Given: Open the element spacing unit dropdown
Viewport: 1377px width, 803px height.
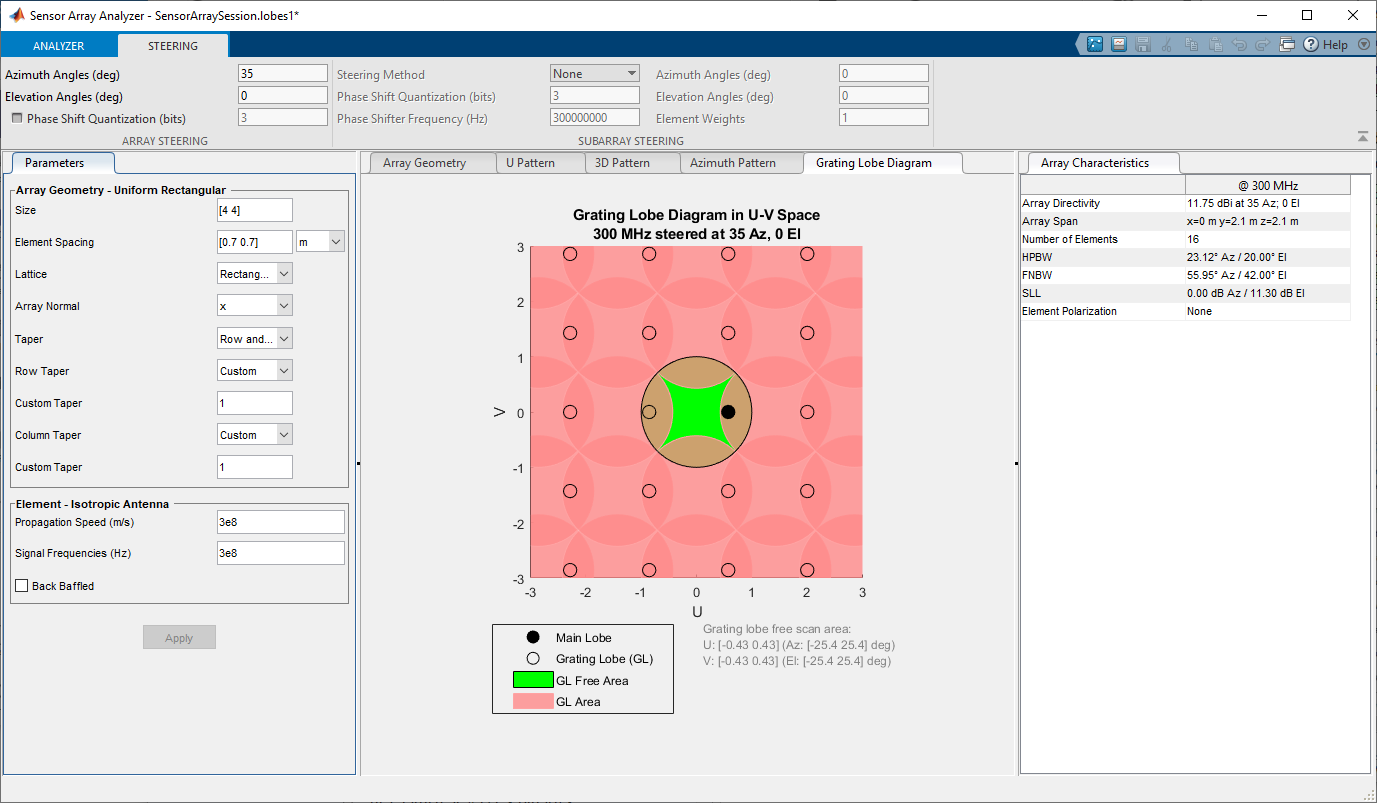Looking at the screenshot, I should pyautogui.click(x=321, y=241).
